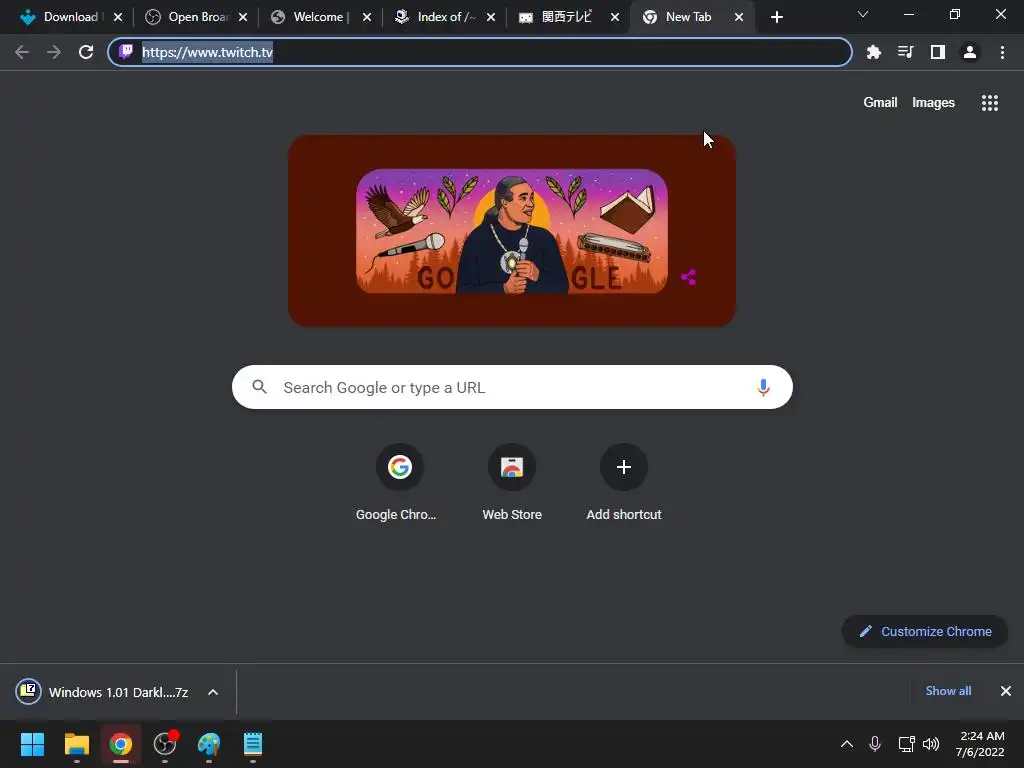1024x768 pixels.
Task: Close the Index of tab
Action: pos(490,17)
